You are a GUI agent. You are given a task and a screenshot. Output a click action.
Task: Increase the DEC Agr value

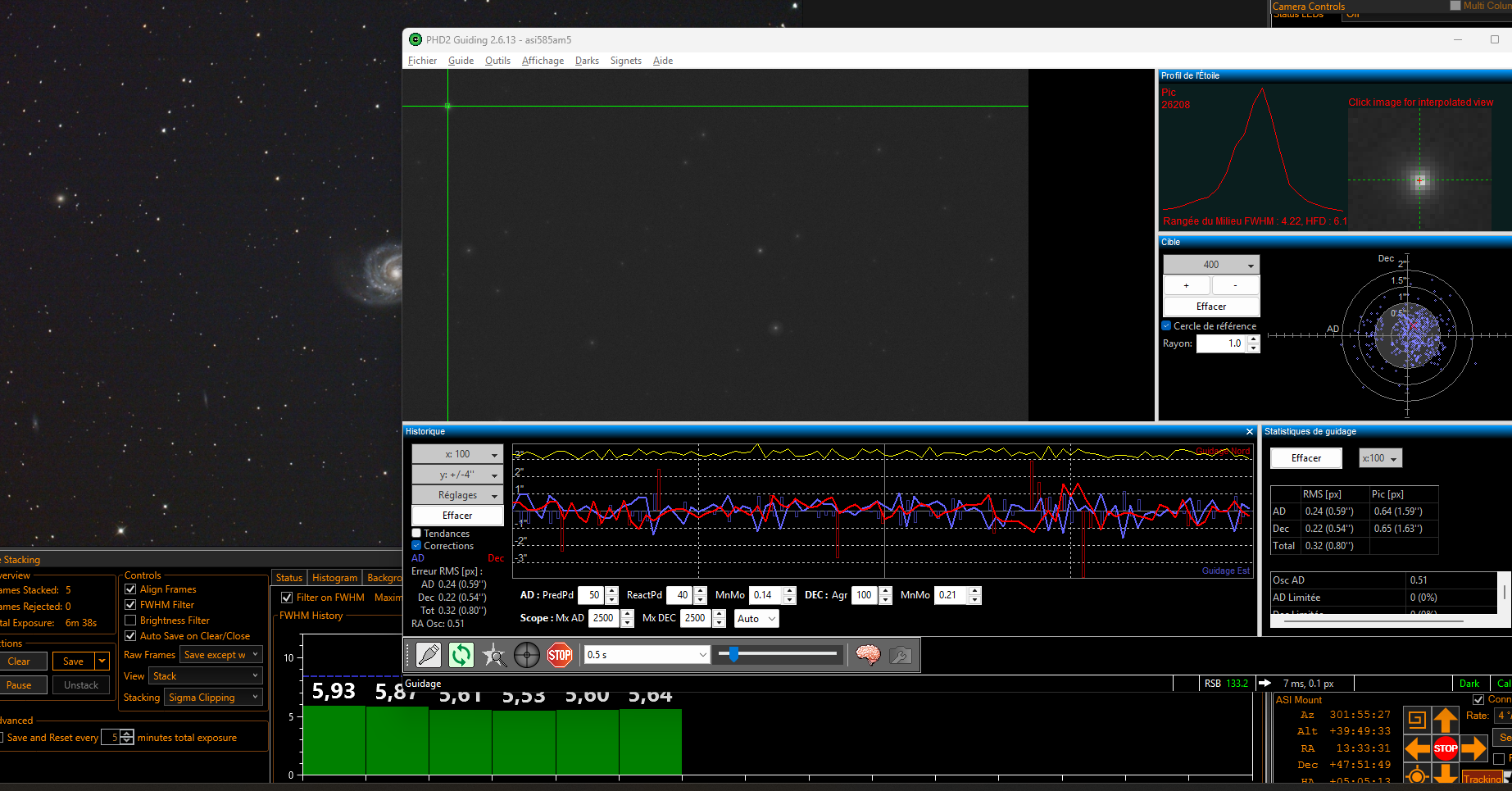[x=886, y=591]
